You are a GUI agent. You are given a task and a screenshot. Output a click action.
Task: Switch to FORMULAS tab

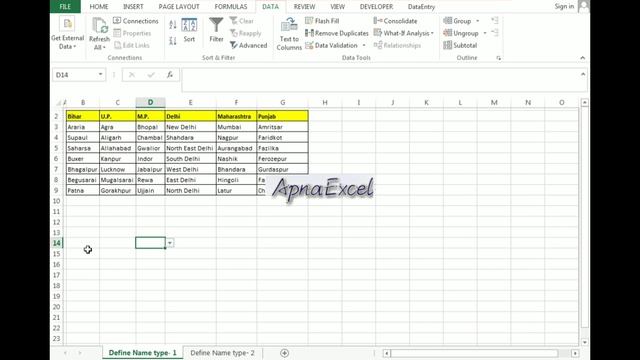point(231,7)
